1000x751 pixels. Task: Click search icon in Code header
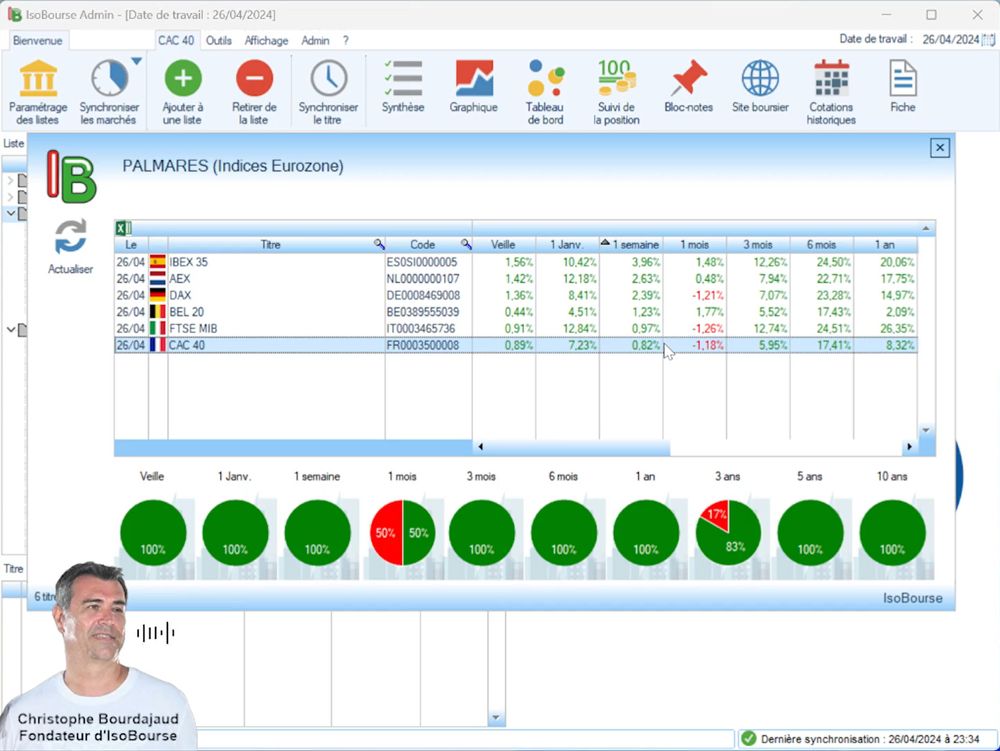(466, 244)
